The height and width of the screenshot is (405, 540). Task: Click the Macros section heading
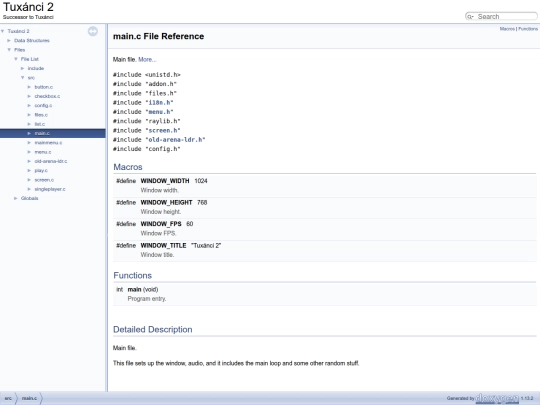(x=128, y=167)
